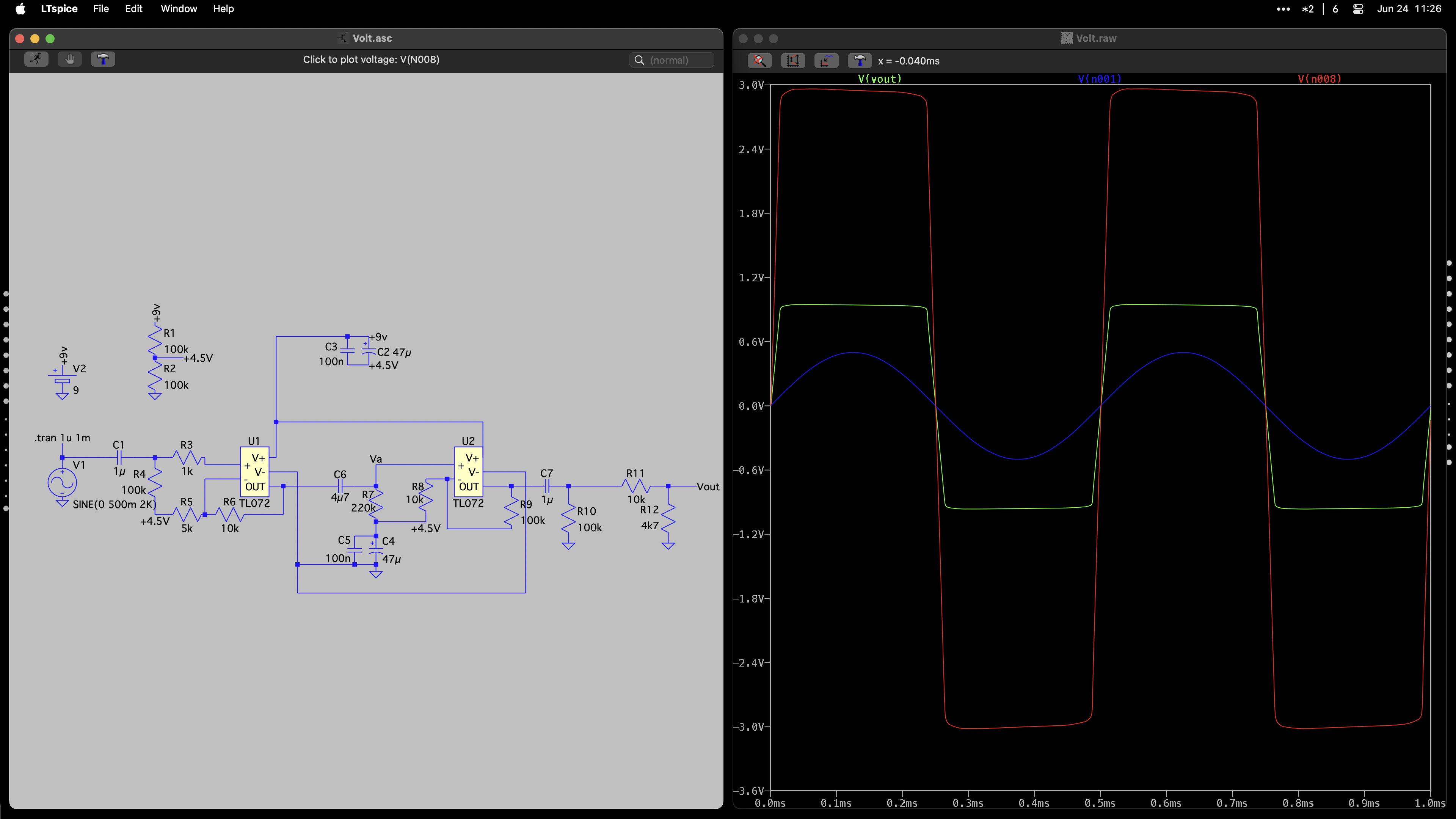Open the Help menu
Image resolution: width=1456 pixels, height=819 pixels.
tap(223, 9)
